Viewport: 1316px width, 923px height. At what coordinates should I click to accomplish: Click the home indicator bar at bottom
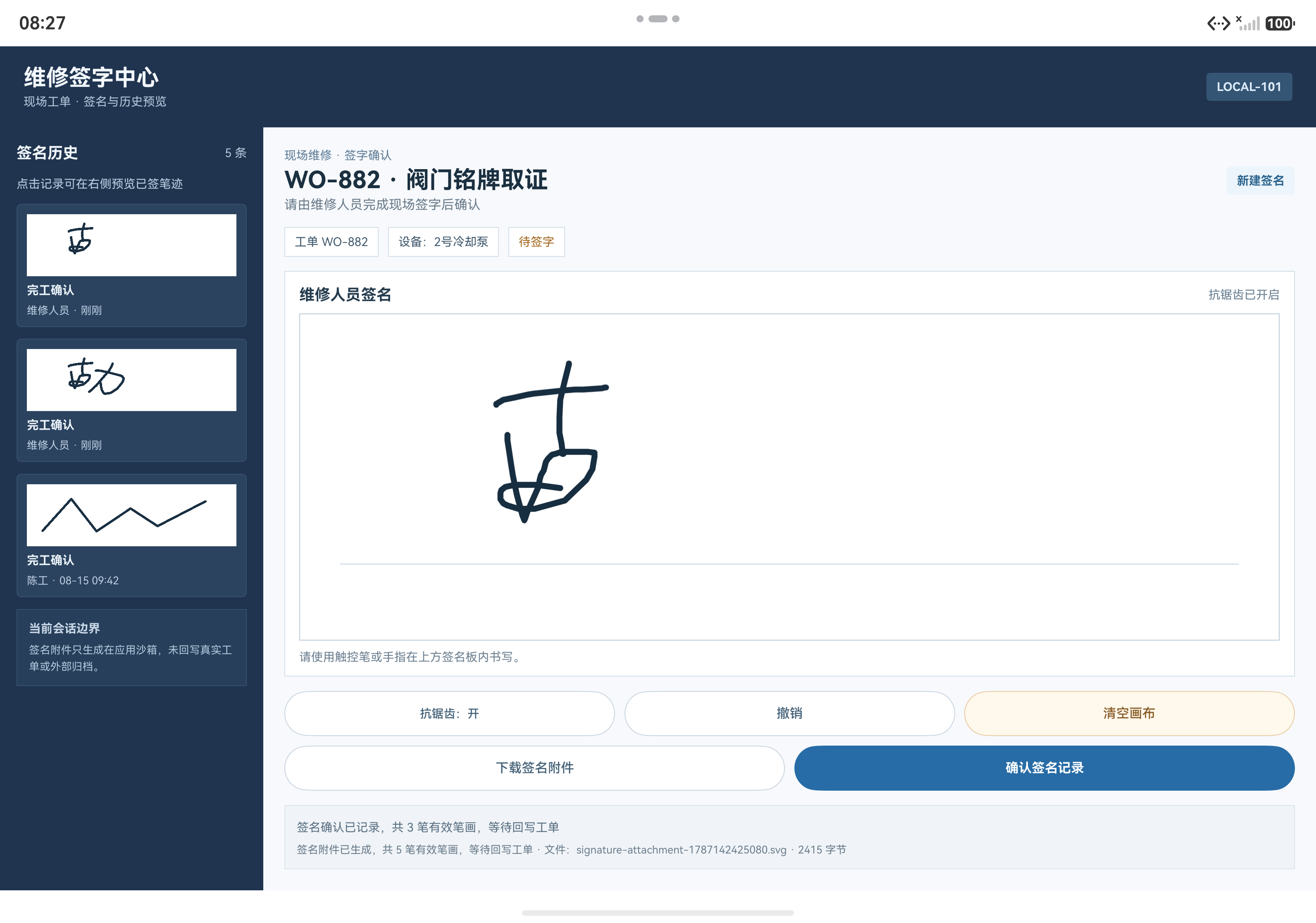[x=658, y=913]
